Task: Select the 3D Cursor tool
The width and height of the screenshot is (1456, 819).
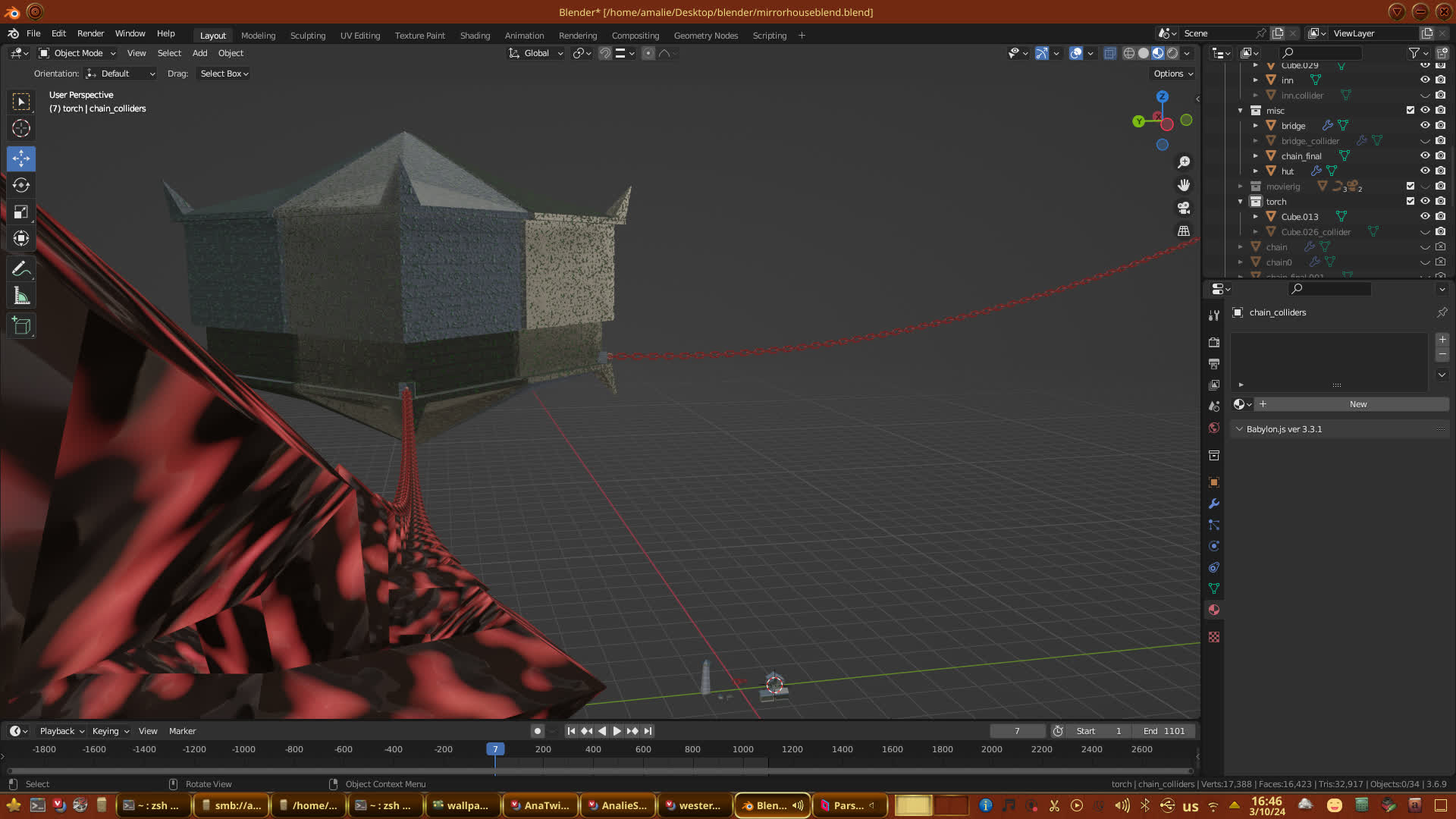Action: 21,128
